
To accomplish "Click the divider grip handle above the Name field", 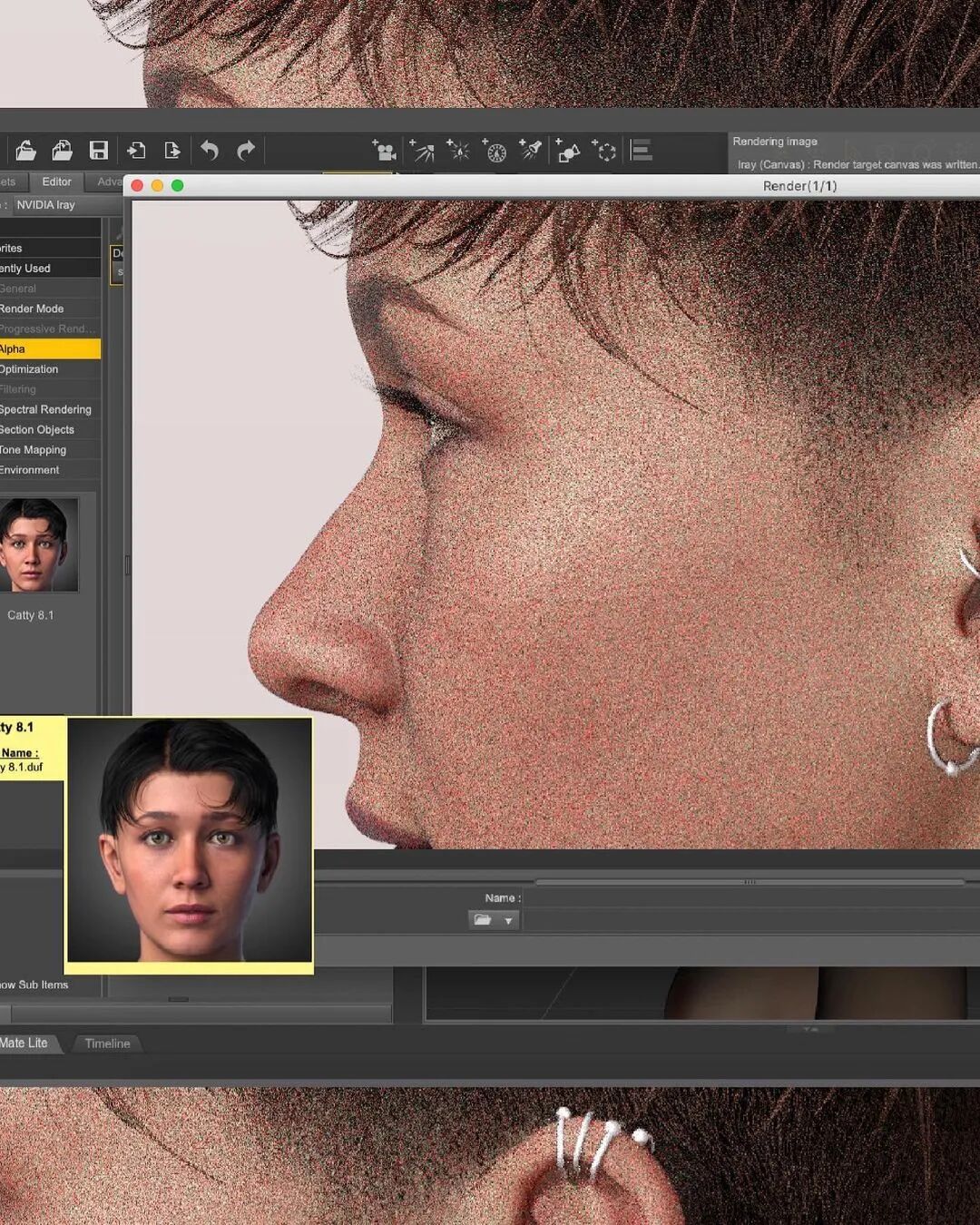I will (750, 882).
